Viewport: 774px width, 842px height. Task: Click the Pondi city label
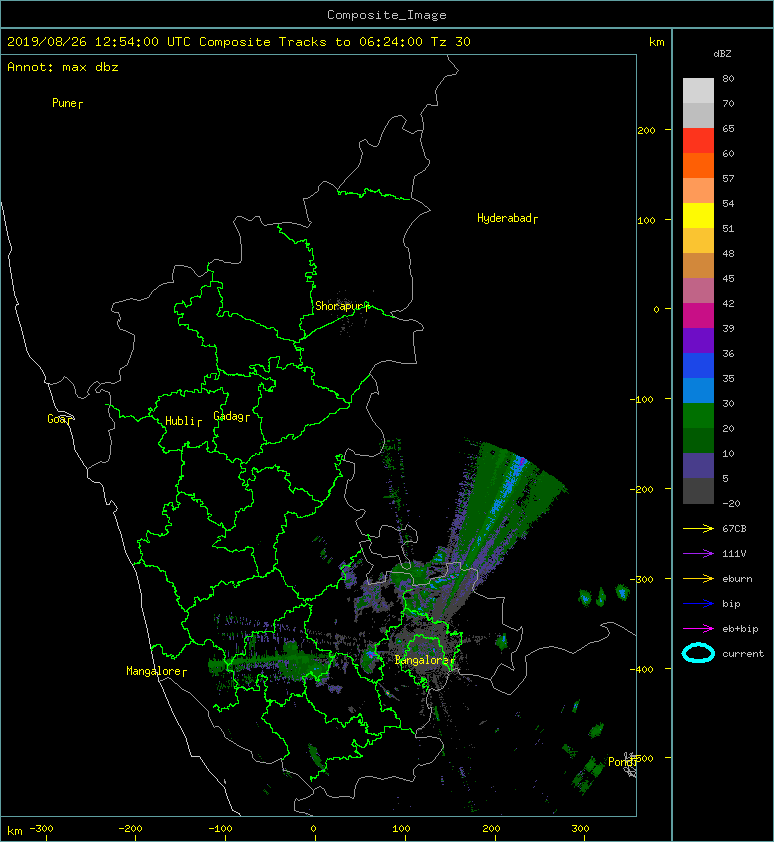point(623,762)
